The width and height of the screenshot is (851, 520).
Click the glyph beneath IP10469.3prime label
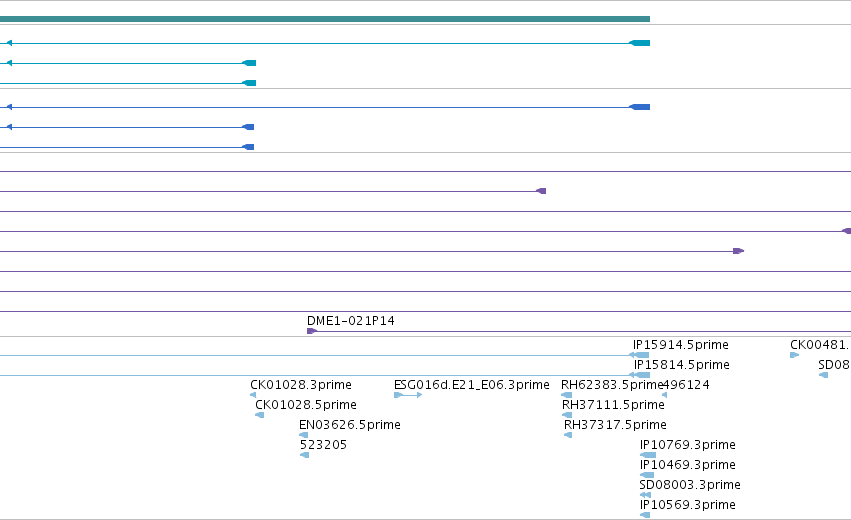click(x=647, y=475)
